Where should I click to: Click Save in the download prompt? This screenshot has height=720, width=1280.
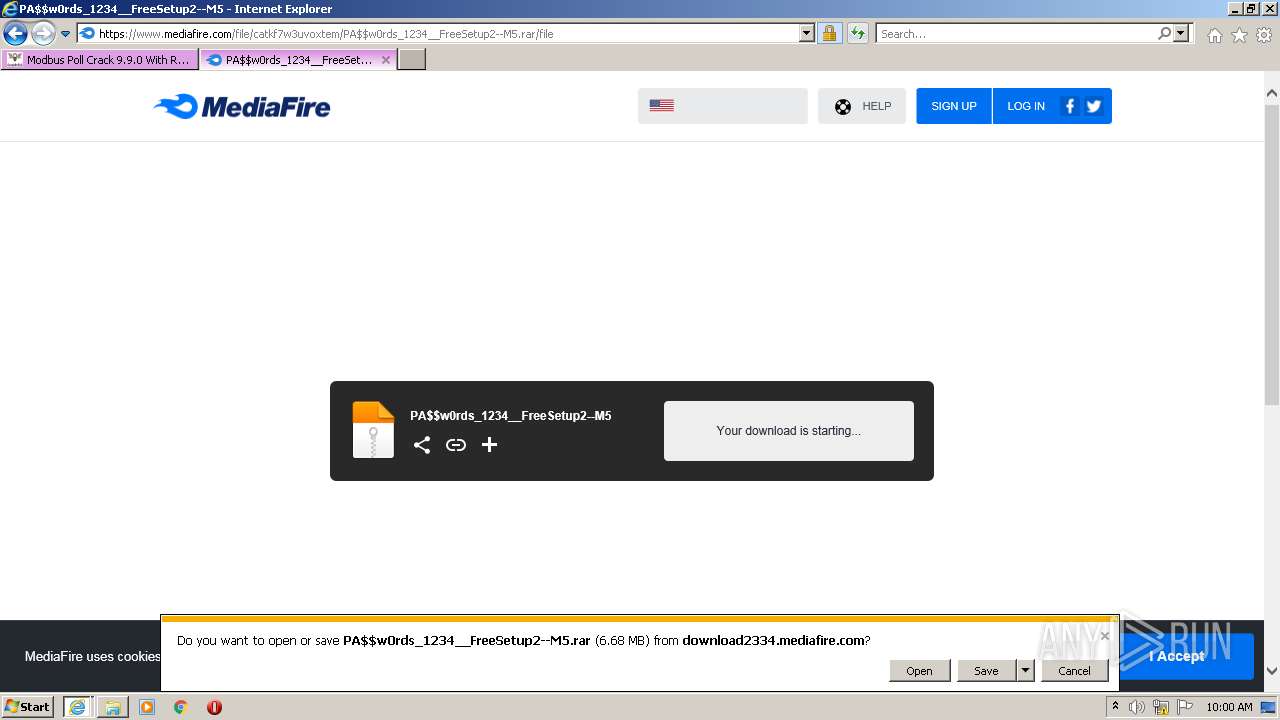(x=987, y=671)
